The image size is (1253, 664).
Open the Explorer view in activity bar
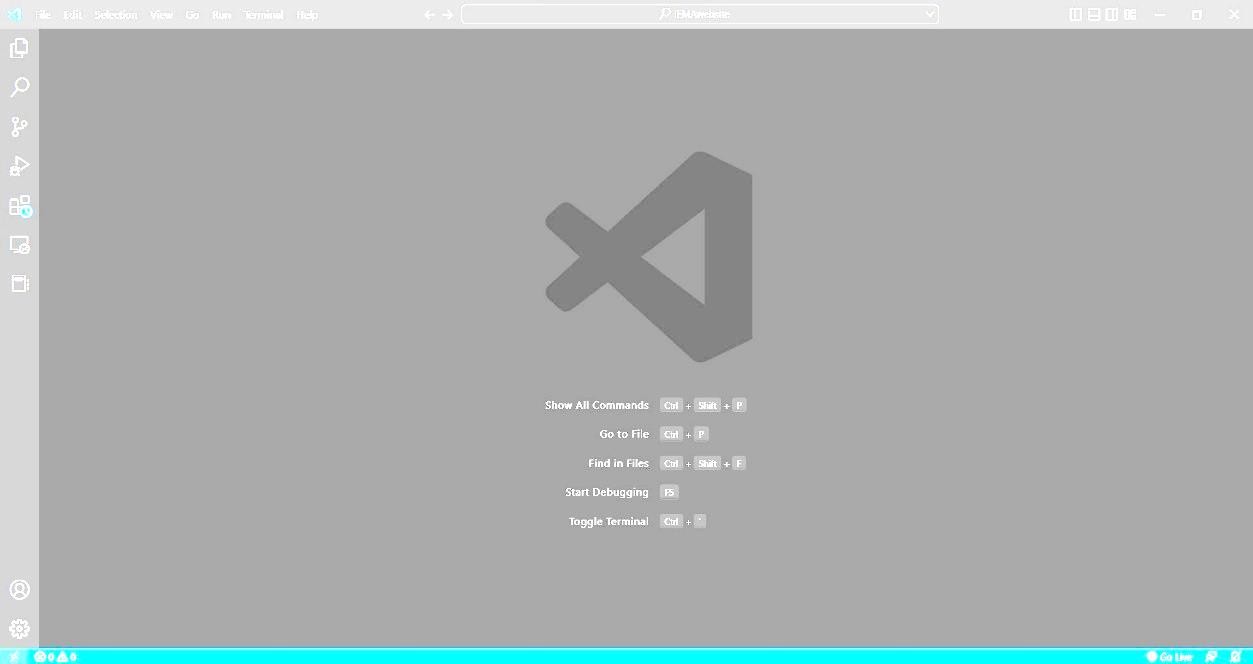(x=19, y=49)
